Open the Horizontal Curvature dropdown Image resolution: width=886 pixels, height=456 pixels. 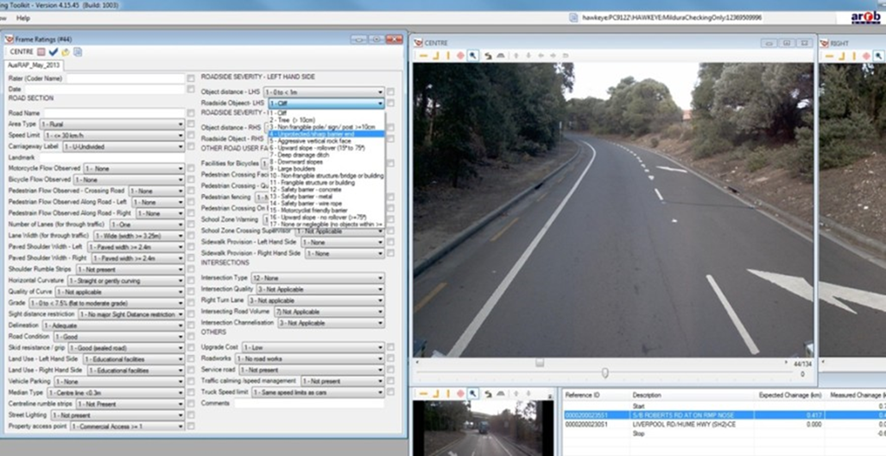coord(126,281)
